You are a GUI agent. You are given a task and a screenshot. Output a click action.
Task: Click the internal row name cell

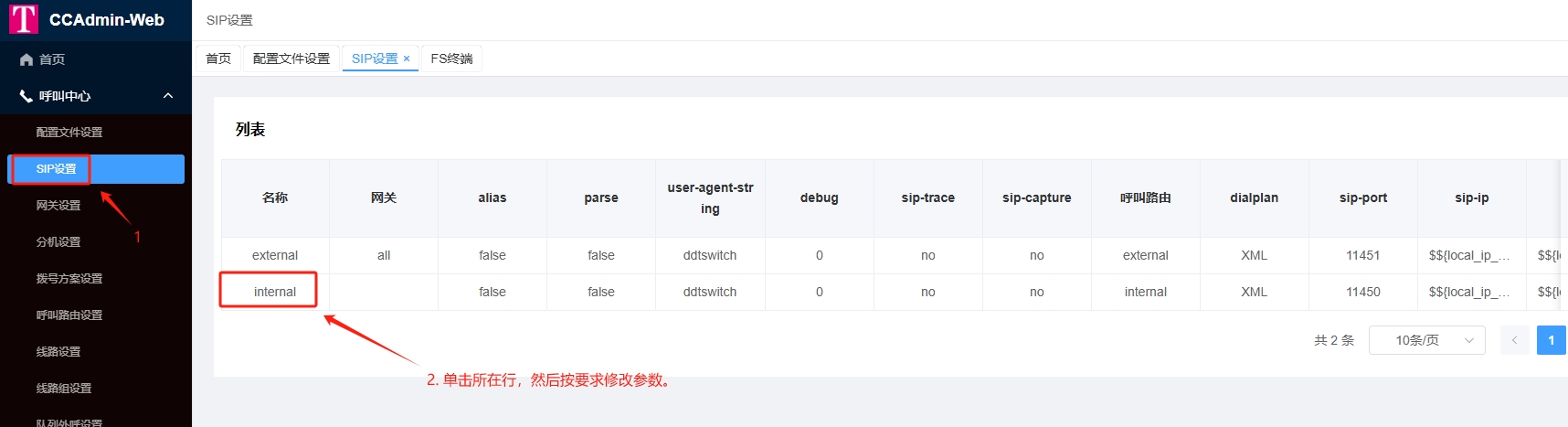click(x=275, y=292)
